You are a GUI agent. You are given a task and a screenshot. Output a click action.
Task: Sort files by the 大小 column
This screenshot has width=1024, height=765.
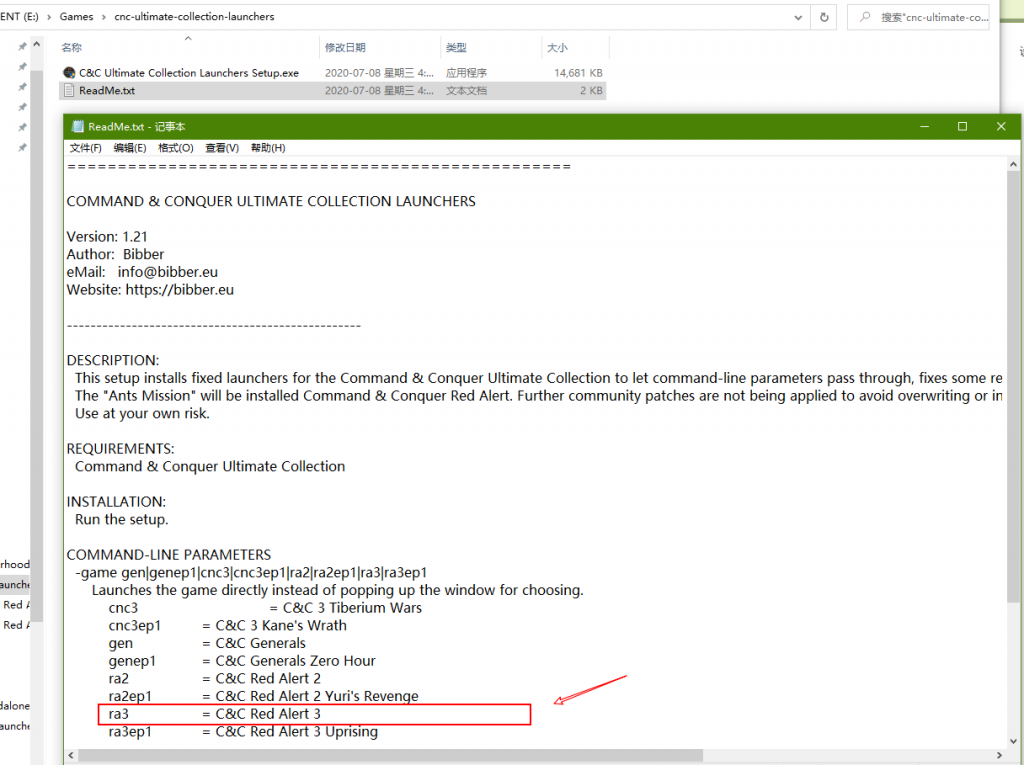pyautogui.click(x=557, y=48)
